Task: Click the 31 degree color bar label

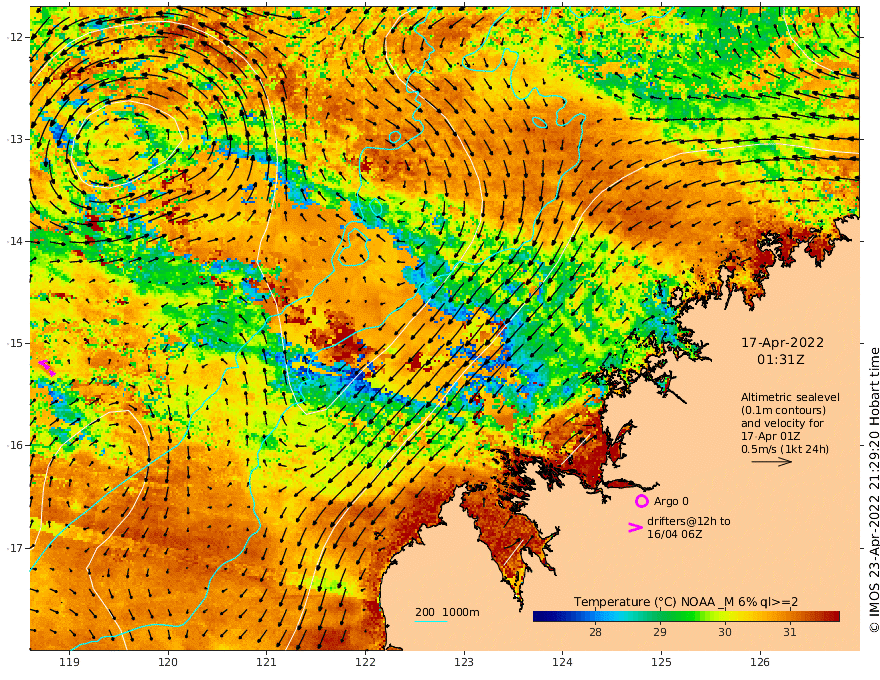Action: pos(789,632)
